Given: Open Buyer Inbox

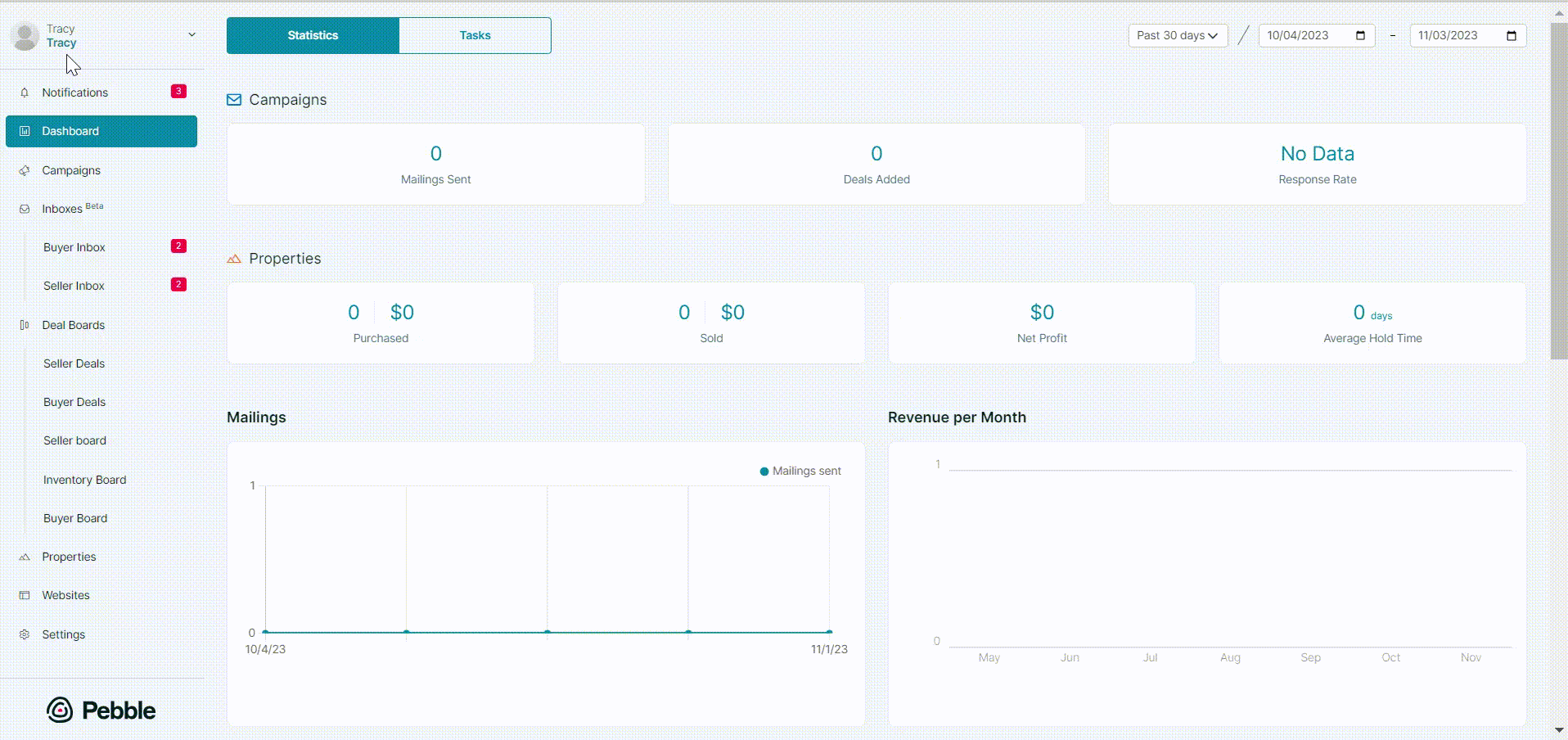Looking at the screenshot, I should coord(74,247).
